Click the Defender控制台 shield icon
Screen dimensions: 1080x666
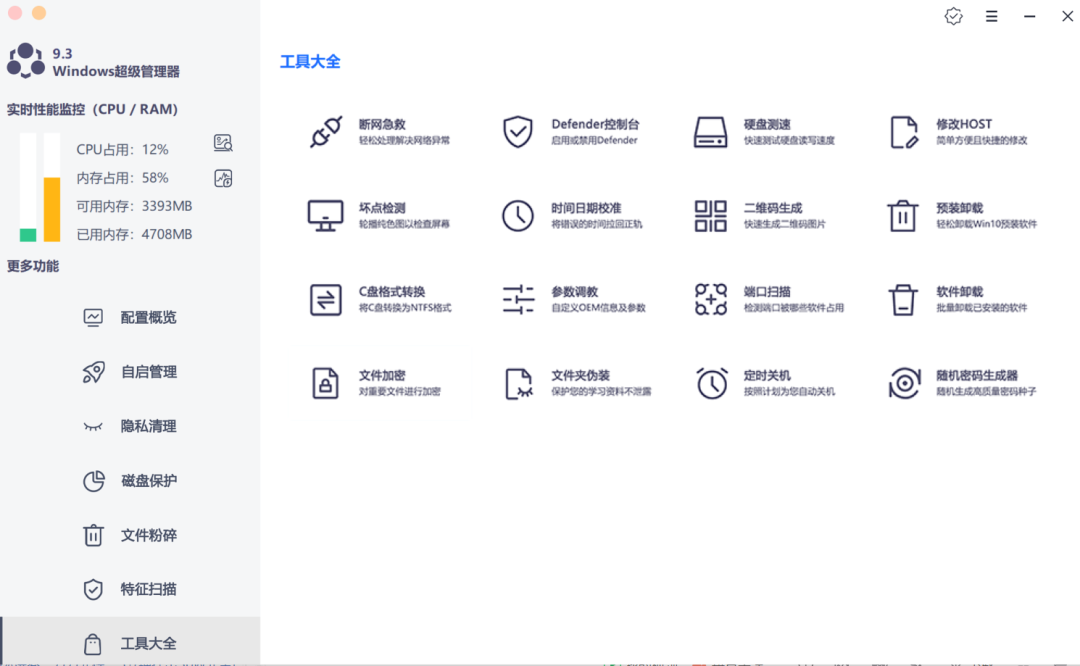click(517, 132)
